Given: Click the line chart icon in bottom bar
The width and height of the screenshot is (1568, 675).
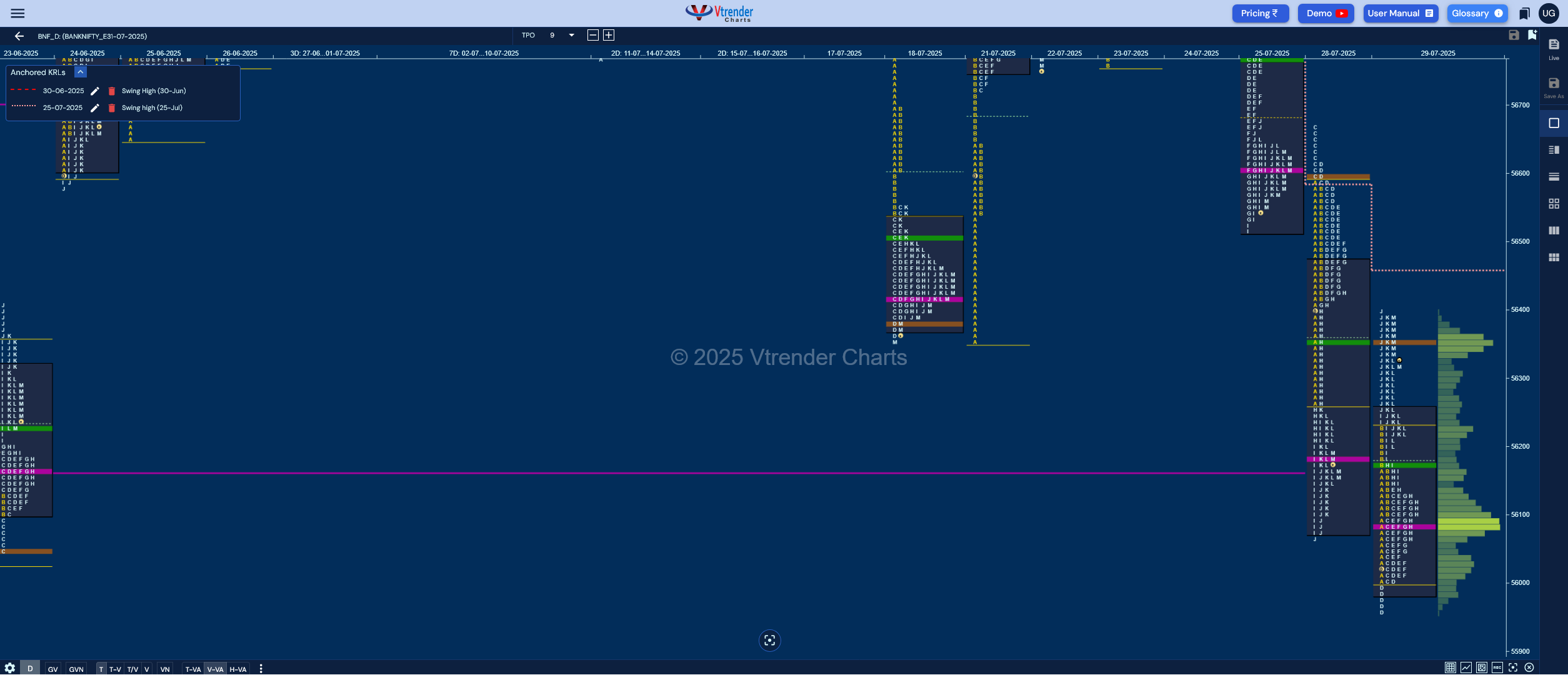Looking at the screenshot, I should (x=1466, y=667).
